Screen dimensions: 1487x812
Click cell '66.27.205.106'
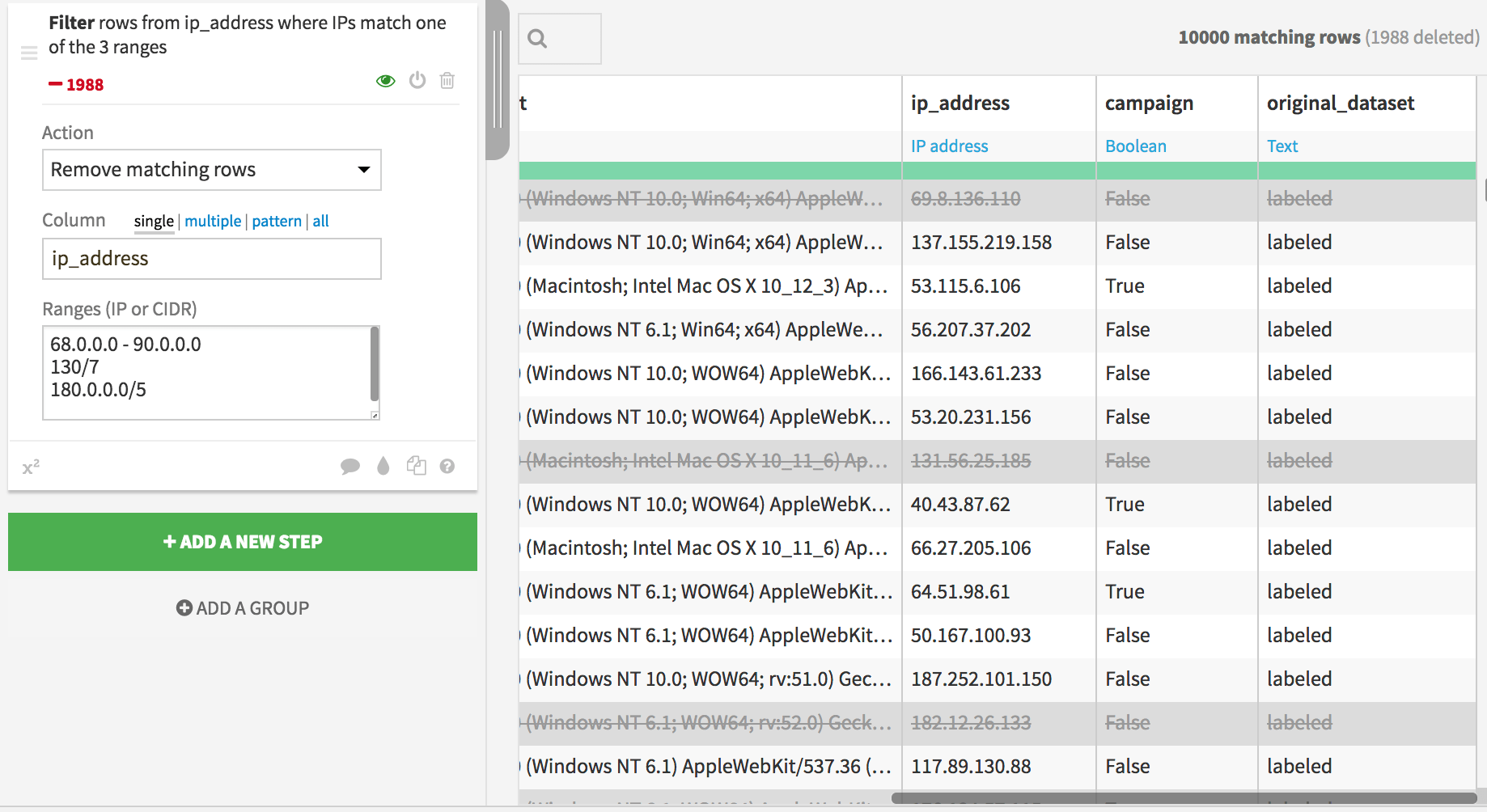coord(971,548)
